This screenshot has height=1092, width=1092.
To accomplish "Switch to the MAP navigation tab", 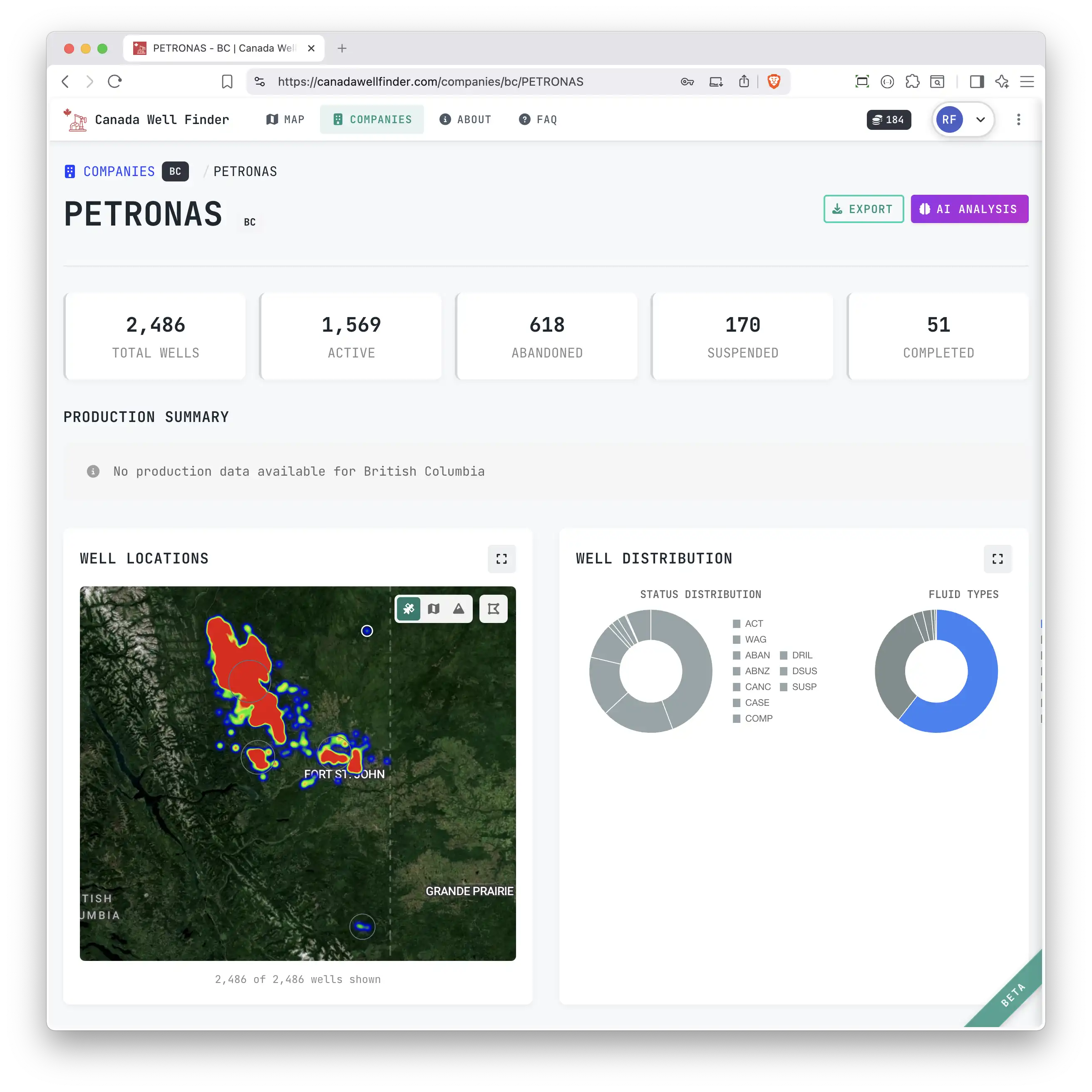I will (x=285, y=119).
